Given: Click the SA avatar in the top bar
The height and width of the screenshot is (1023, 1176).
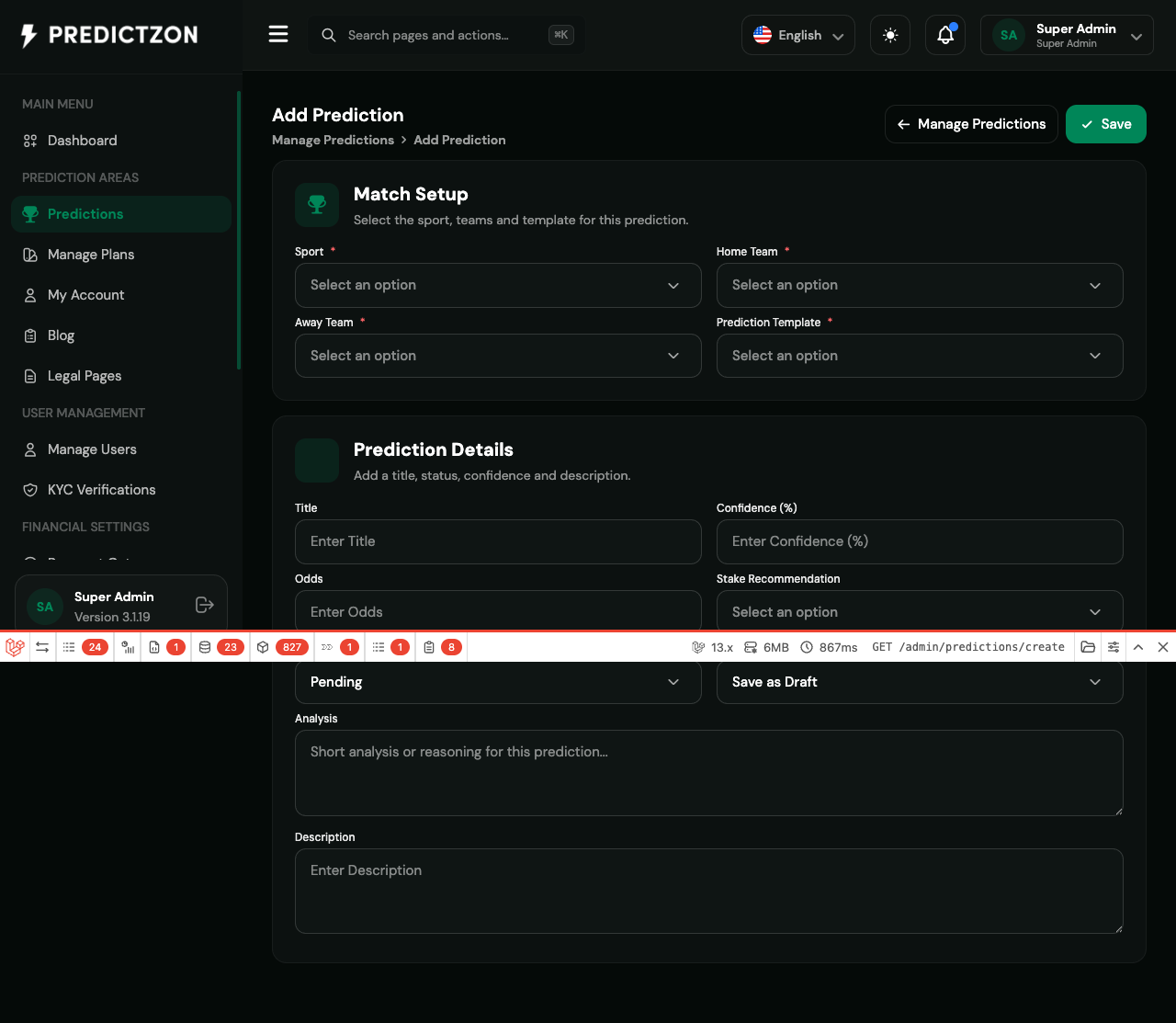Looking at the screenshot, I should [x=1009, y=35].
